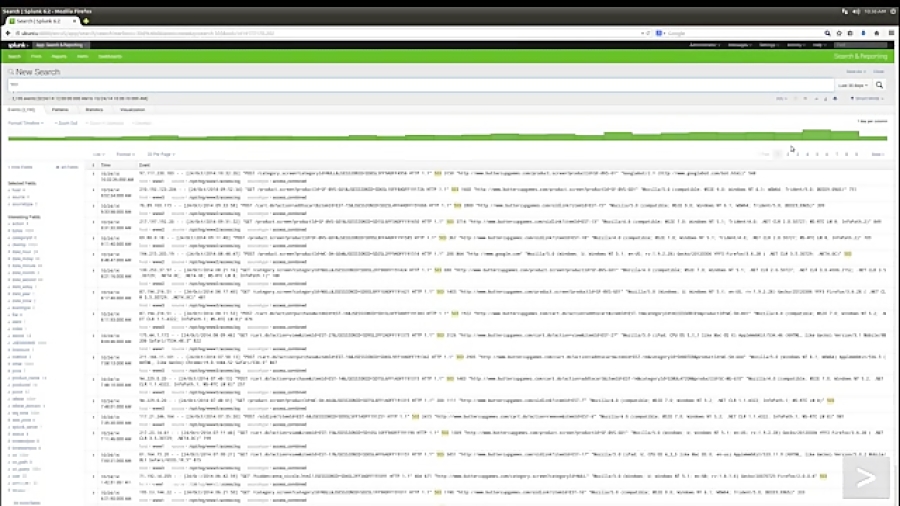900x506 pixels.
Task: Open the Smart Mode dropdown
Action: click(867, 99)
